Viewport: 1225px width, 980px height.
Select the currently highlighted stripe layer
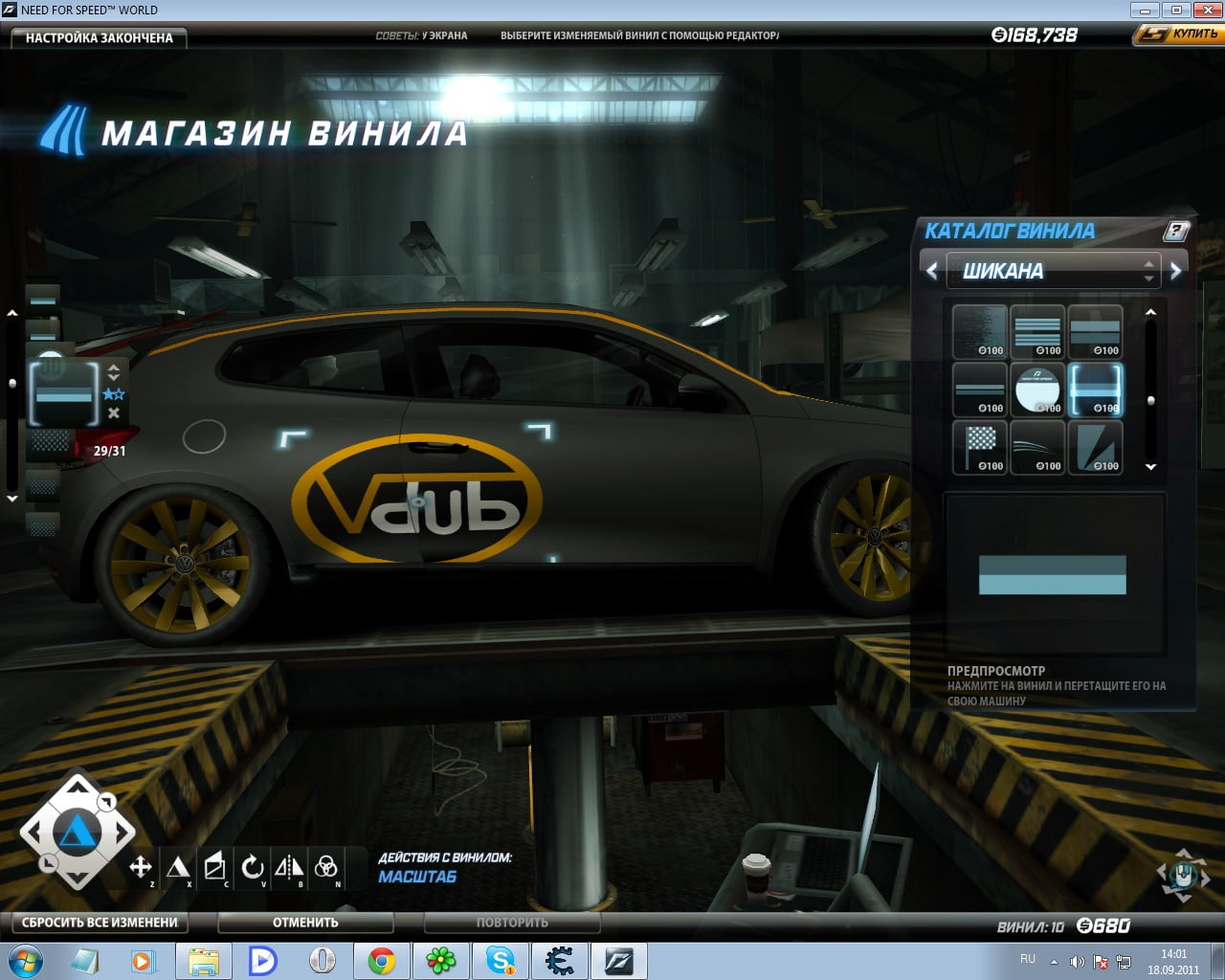pos(65,392)
